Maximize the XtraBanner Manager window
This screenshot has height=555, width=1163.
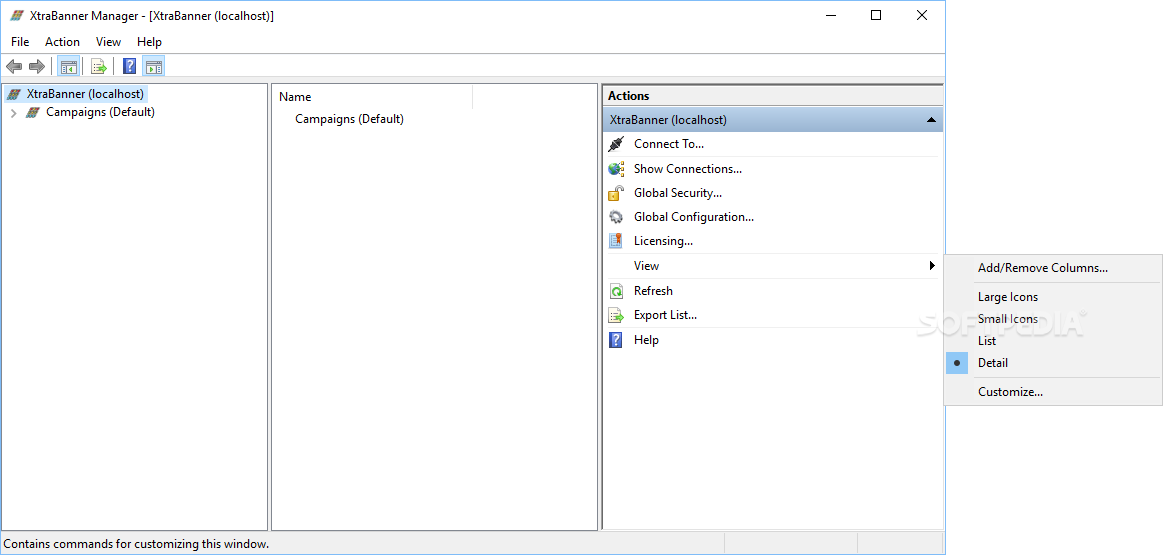[876, 15]
